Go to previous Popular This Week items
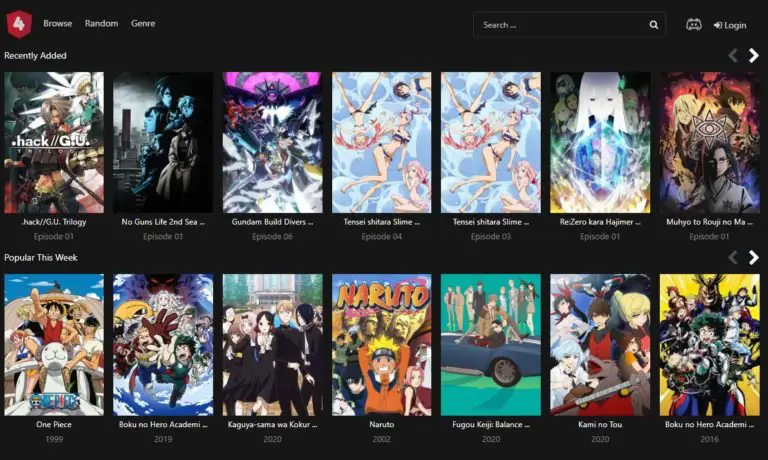768x460 pixels. (733, 258)
